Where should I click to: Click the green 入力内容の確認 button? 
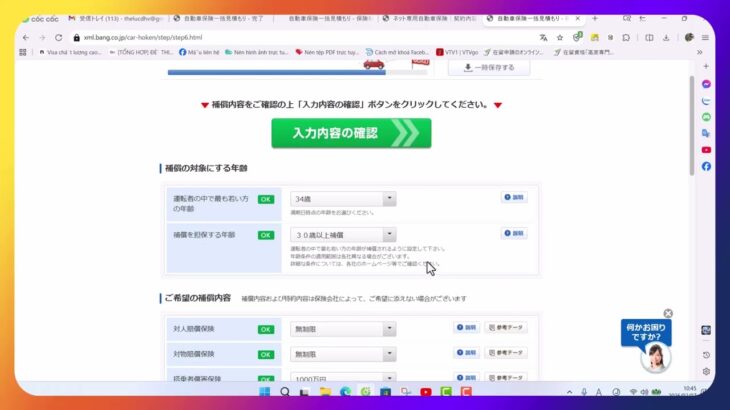[x=351, y=133]
